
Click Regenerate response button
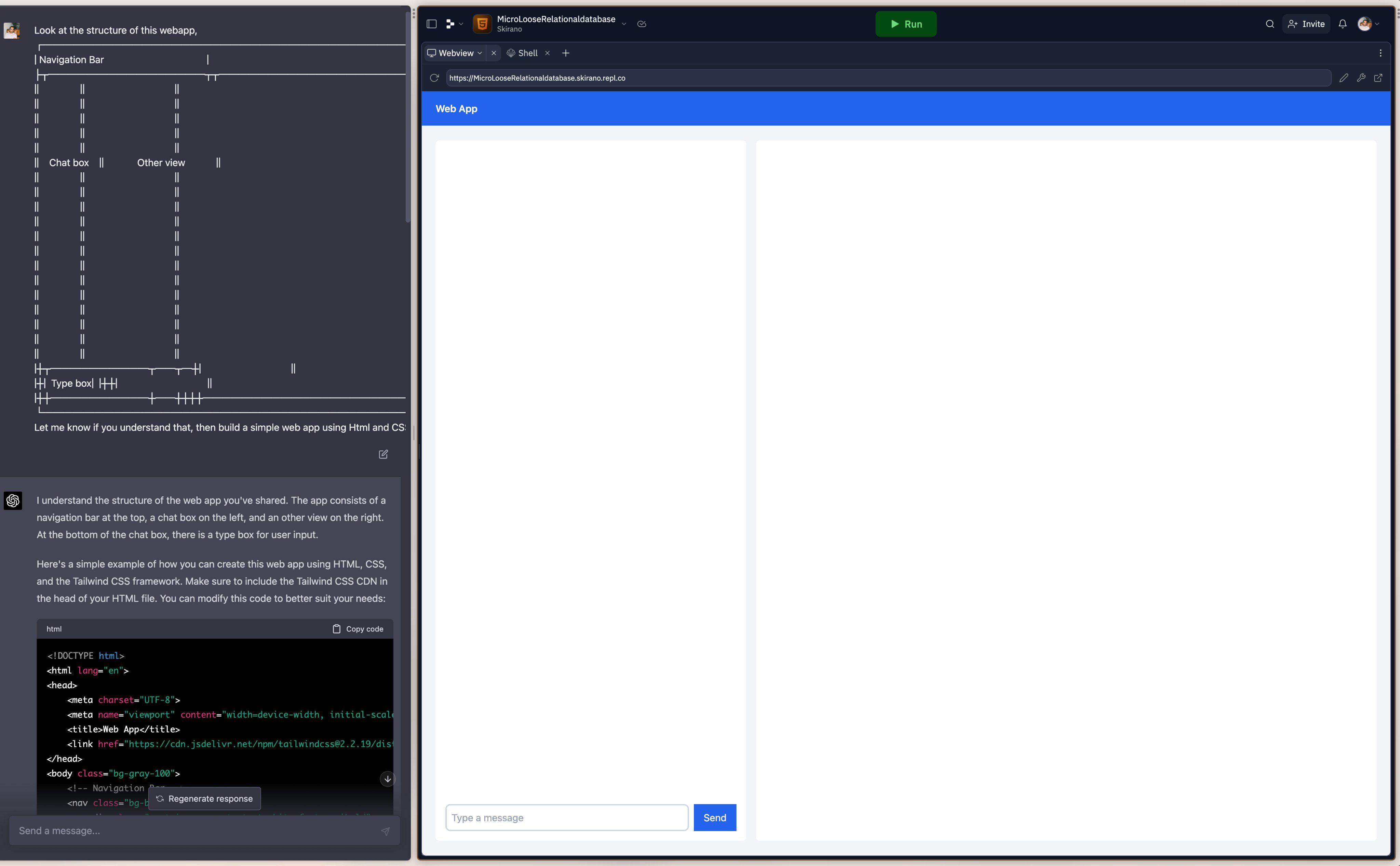pos(204,798)
